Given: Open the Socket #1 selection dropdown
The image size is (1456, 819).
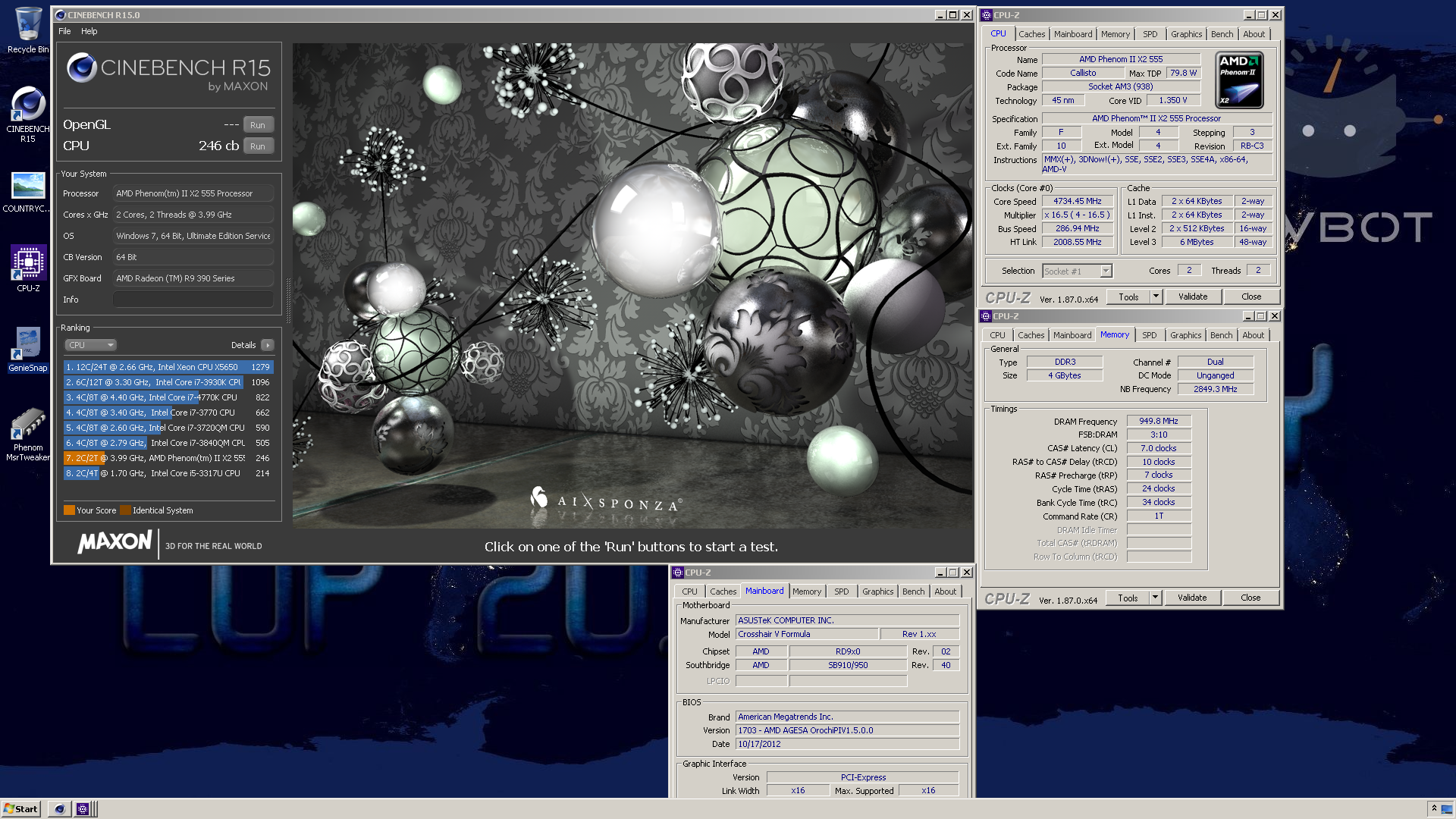Looking at the screenshot, I should pos(1077,271).
